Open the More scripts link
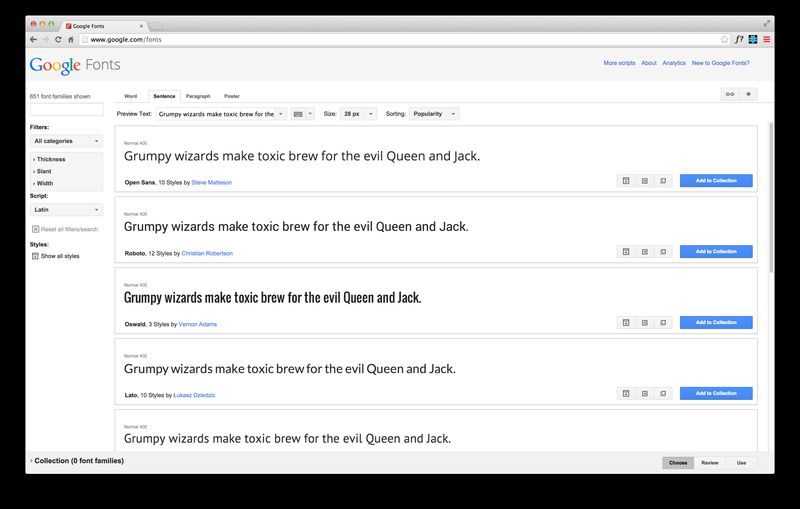Viewport: 800px width, 509px height. [x=619, y=63]
